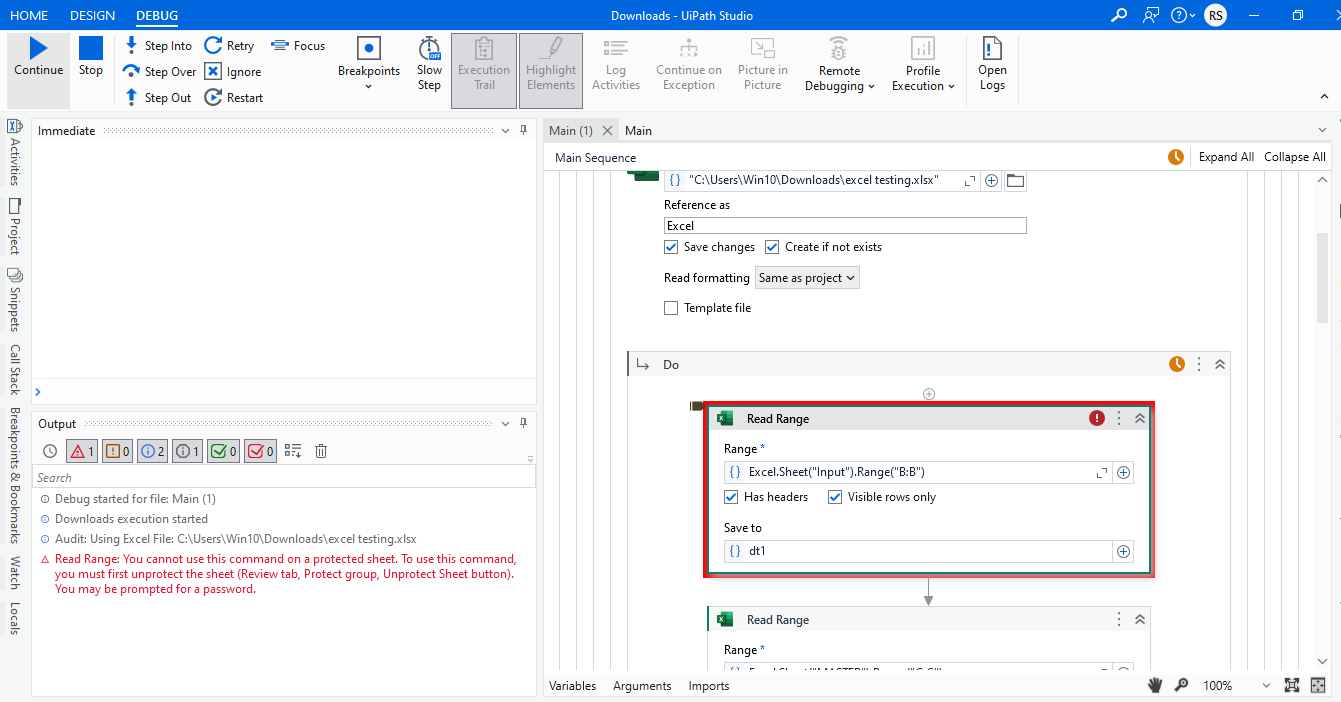Close the Main (1) tab
The width and height of the screenshot is (1341, 702).
click(607, 131)
